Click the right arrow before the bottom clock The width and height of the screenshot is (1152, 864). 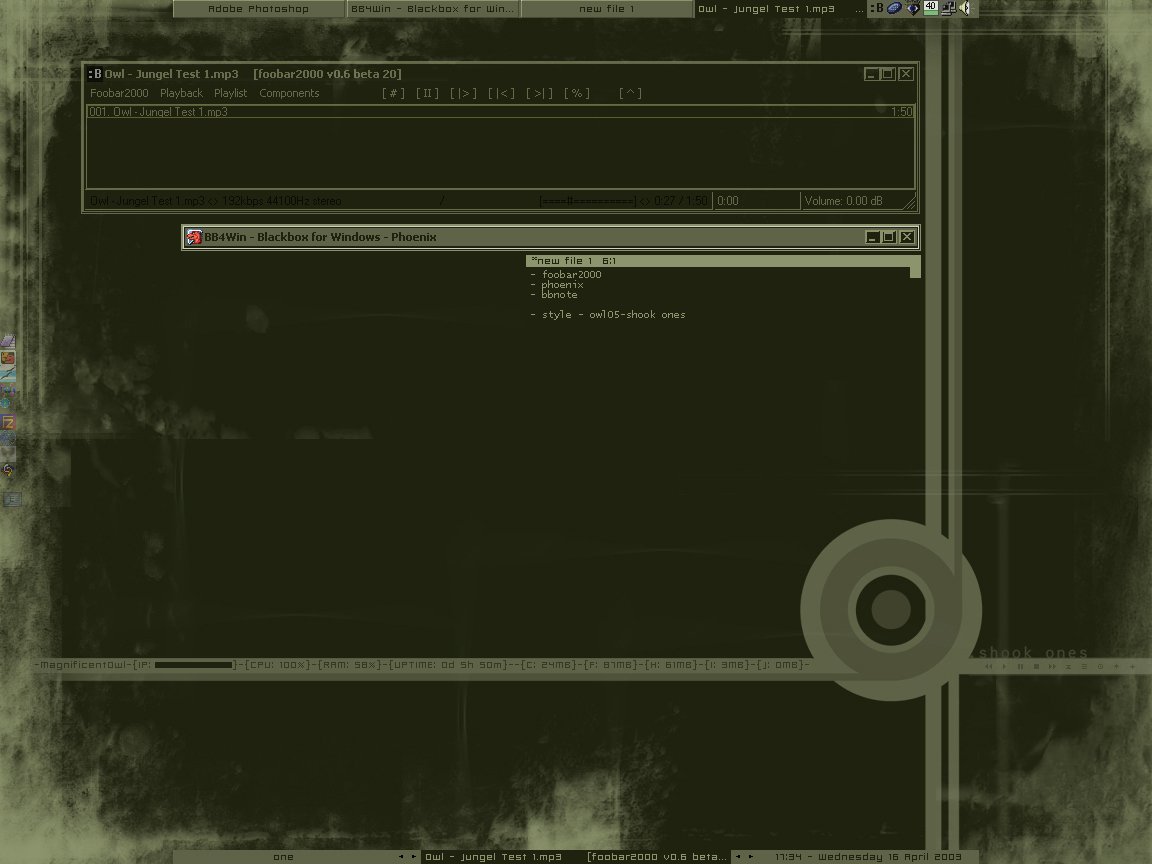pos(750,857)
